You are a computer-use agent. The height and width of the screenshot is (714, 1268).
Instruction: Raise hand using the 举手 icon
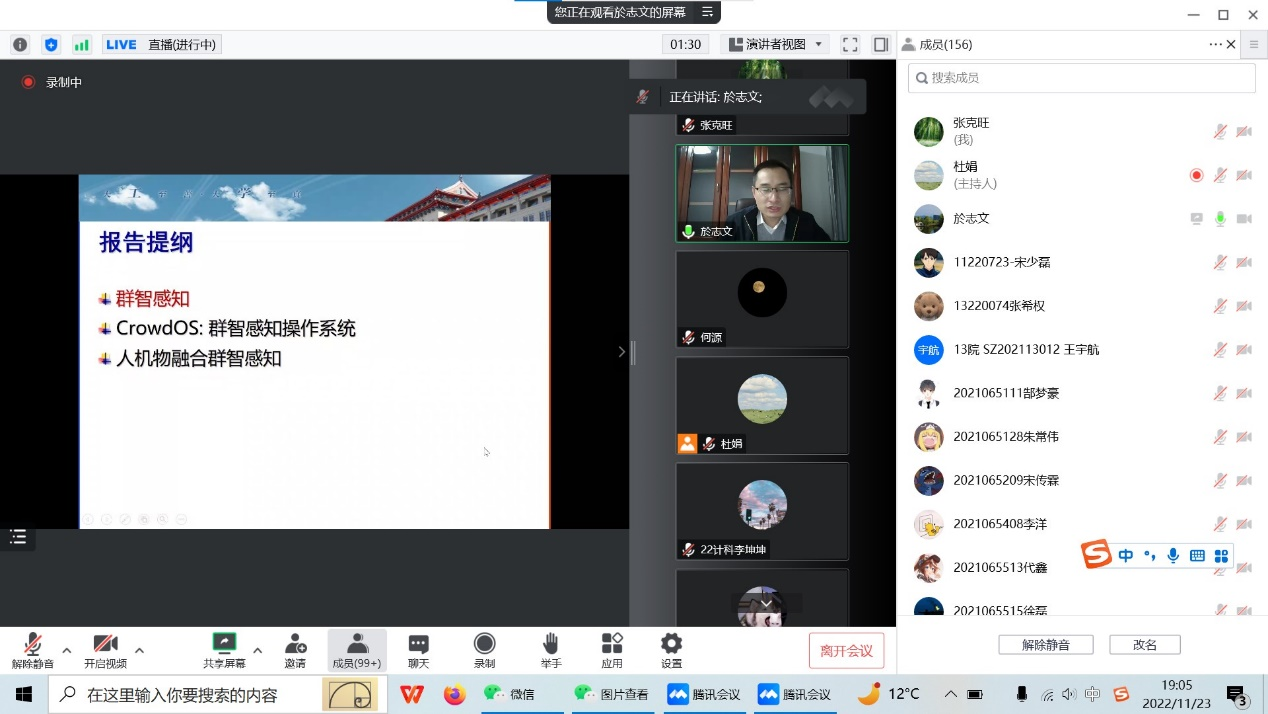(550, 650)
